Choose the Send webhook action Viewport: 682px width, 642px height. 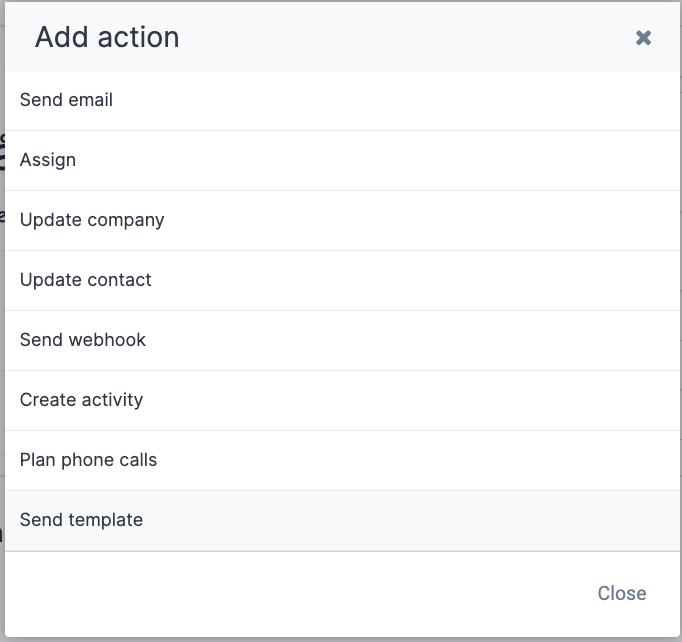click(x=342, y=341)
